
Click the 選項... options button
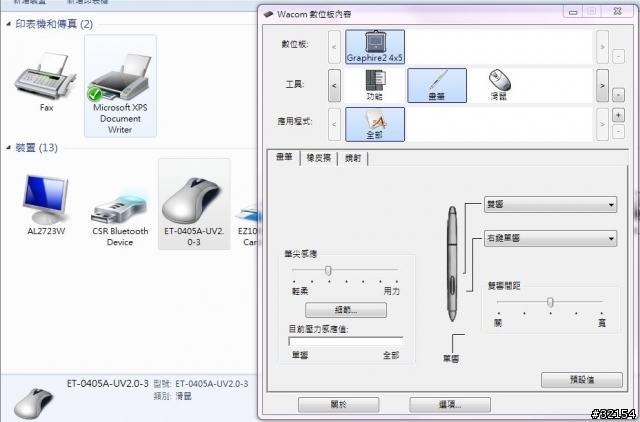coord(450,405)
